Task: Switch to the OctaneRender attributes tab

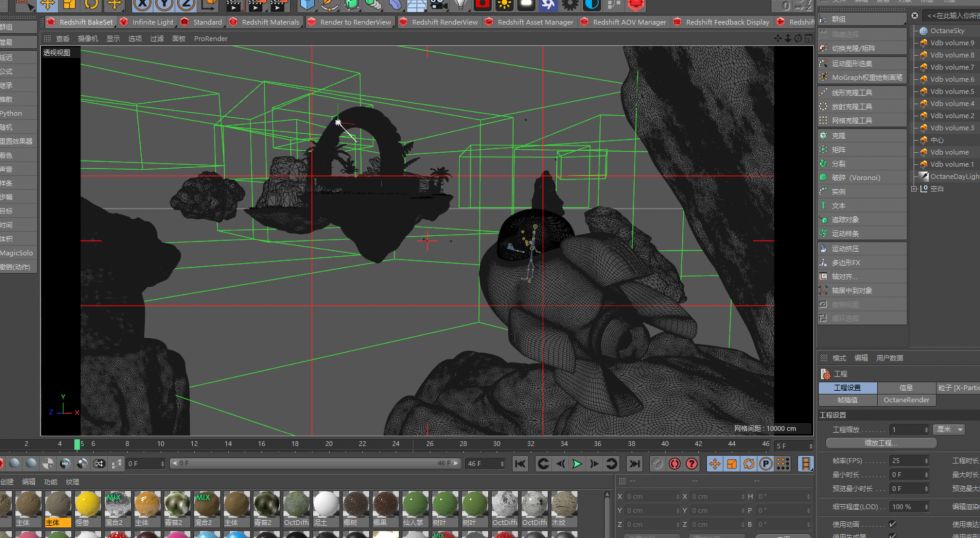Action: (907, 400)
